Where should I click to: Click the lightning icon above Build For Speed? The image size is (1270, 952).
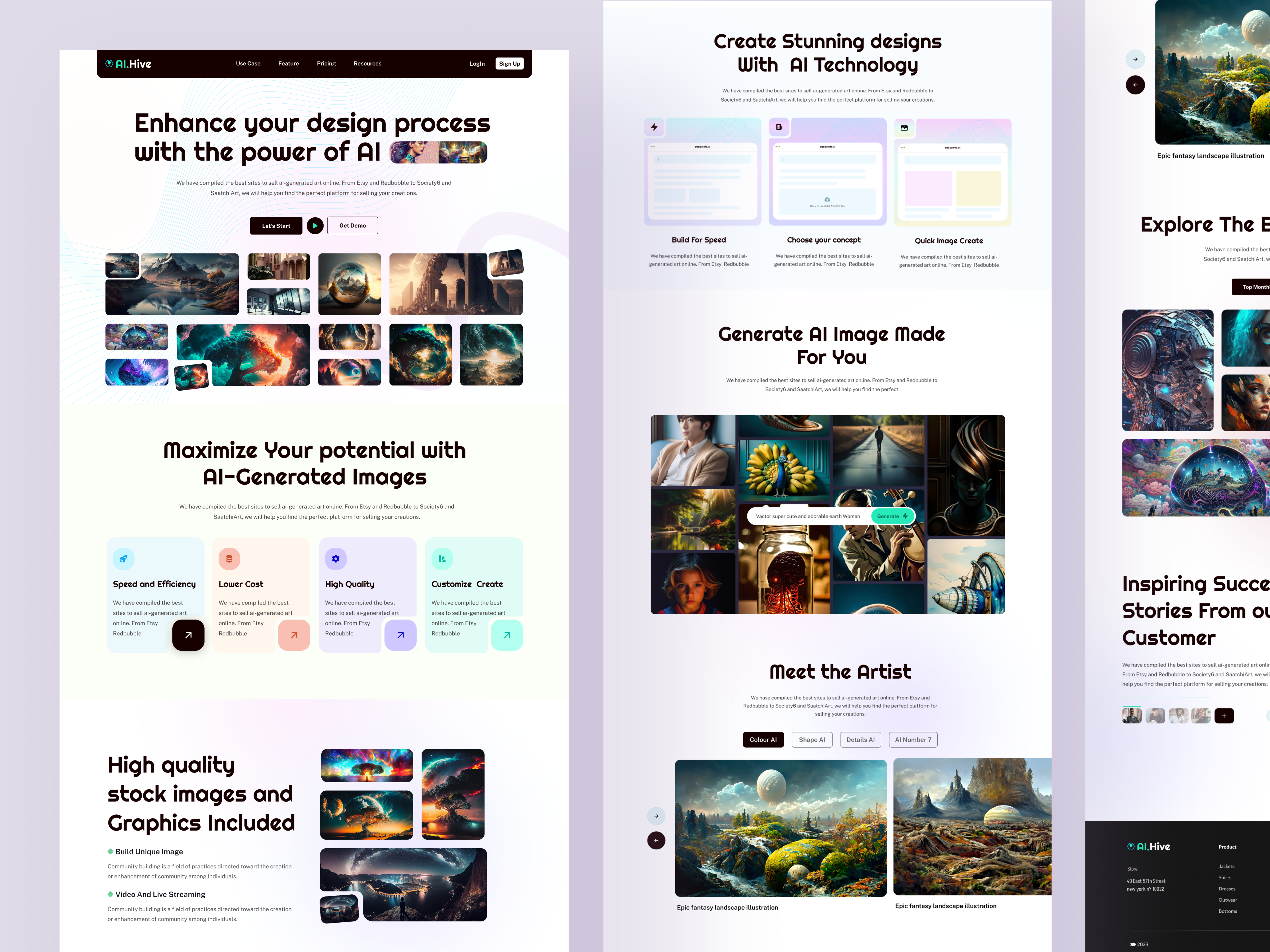pos(654,127)
